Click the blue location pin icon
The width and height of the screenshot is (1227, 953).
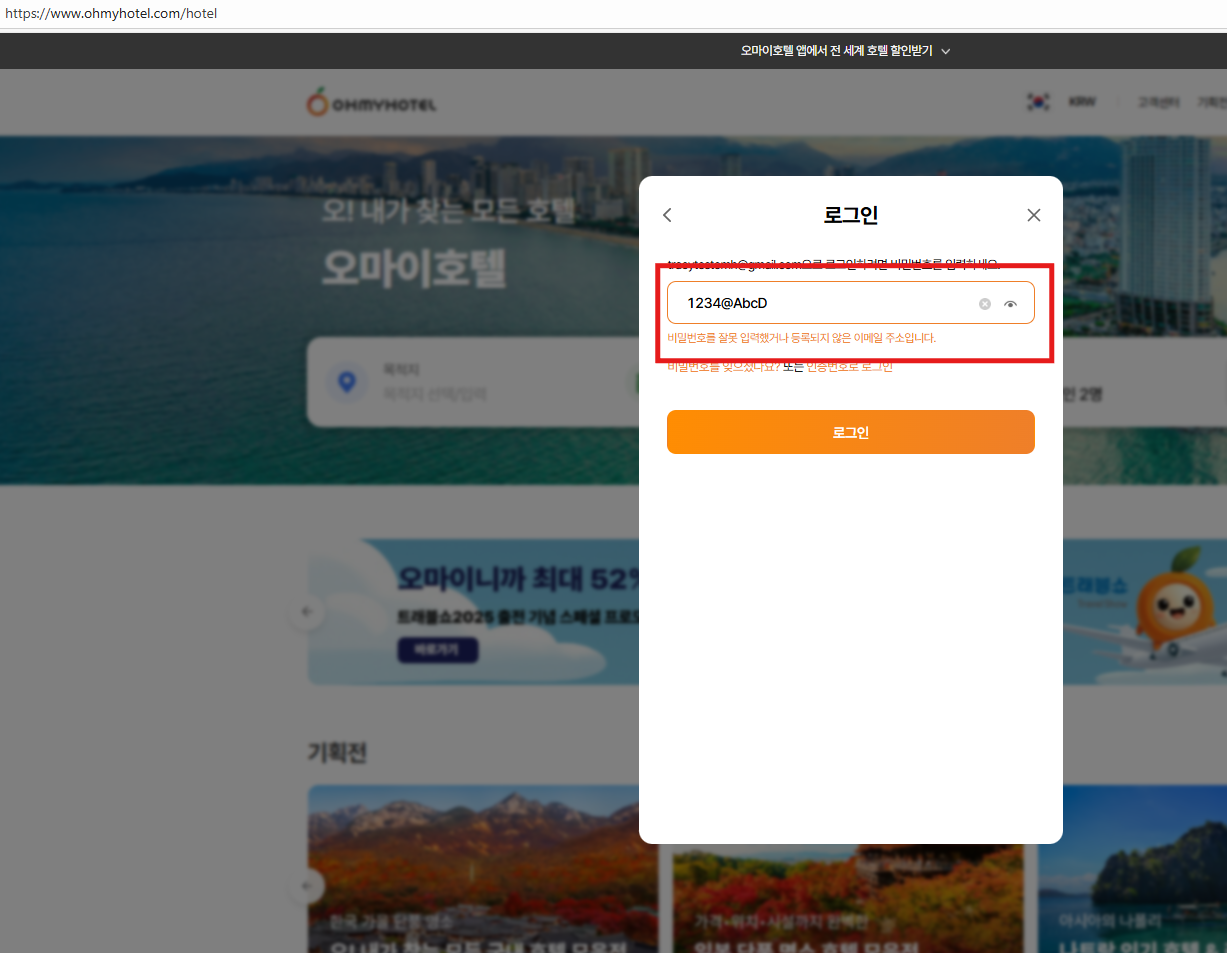click(x=347, y=381)
